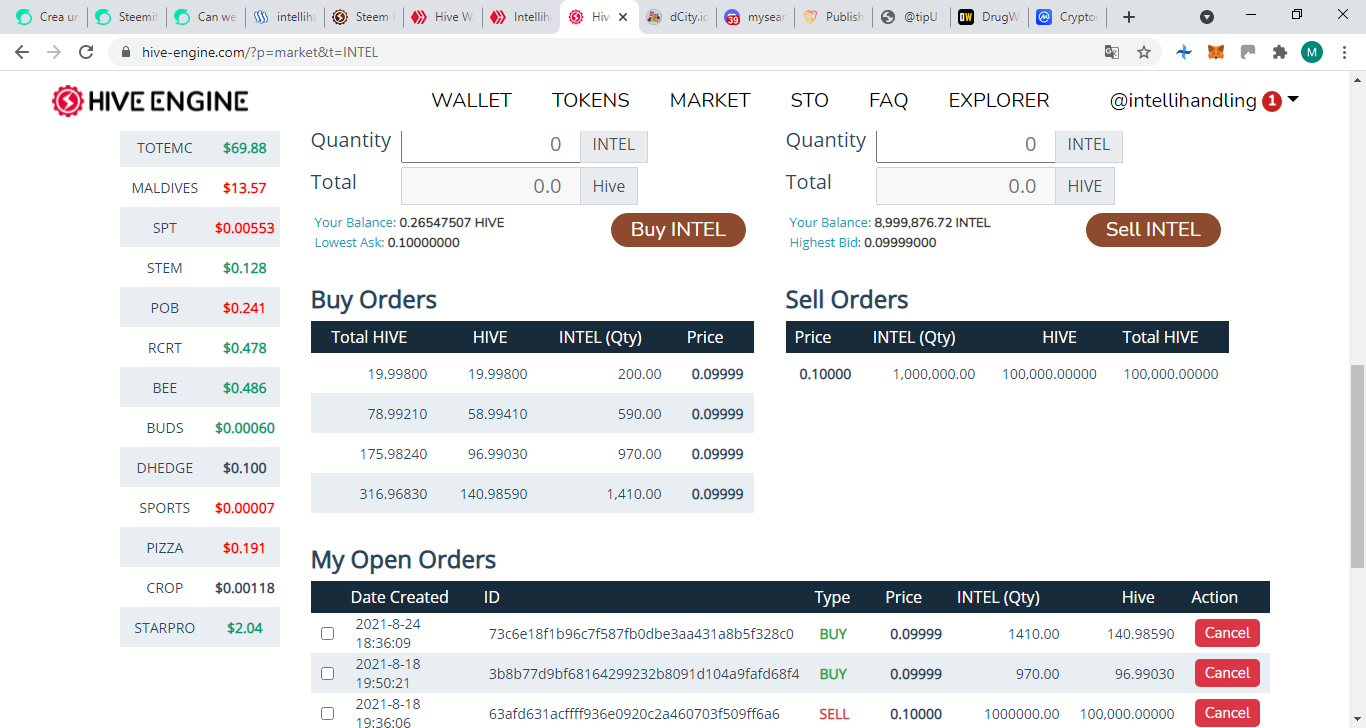Bookmark this page with the star icon

pyautogui.click(x=1144, y=52)
